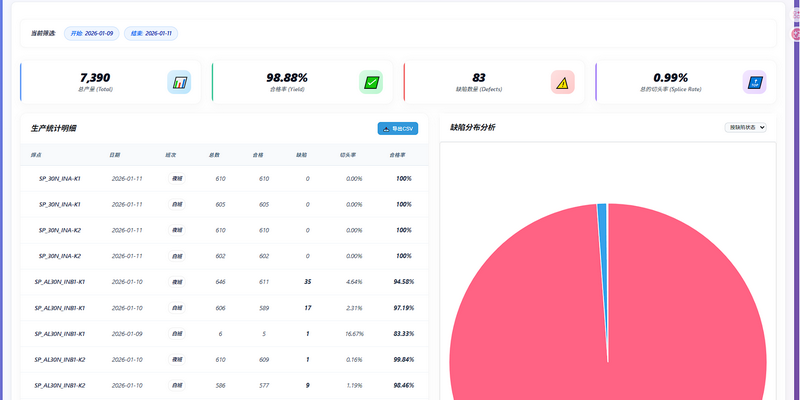Click the total cell showing 606

coord(220,308)
